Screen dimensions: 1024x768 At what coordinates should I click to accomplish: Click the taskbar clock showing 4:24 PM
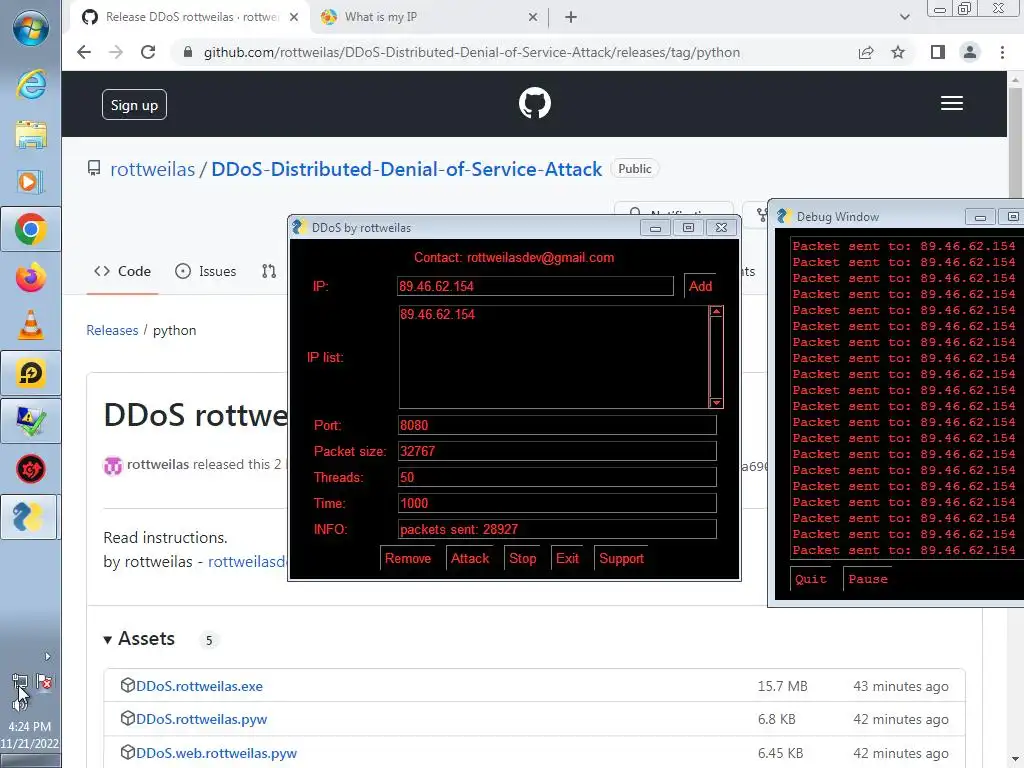29,726
